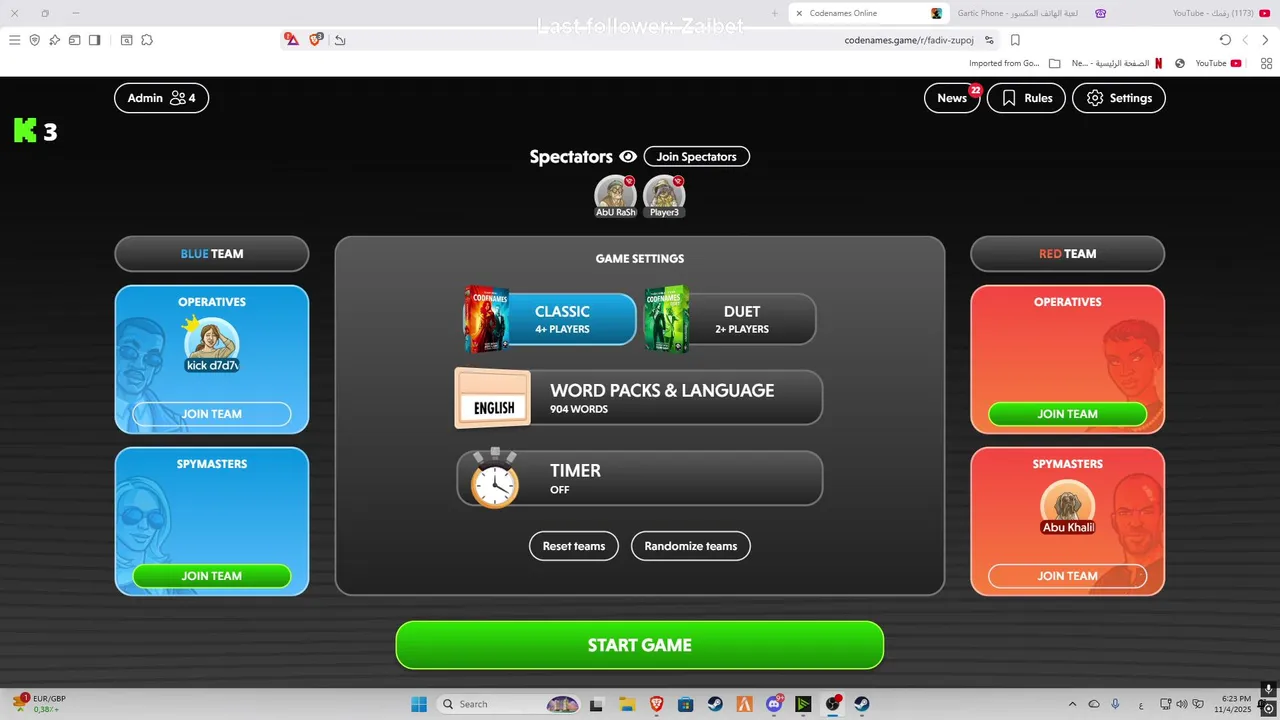This screenshot has width=1280, height=720.
Task: Open Imported from Go... bookmarks folder
Action: pos(1014,63)
